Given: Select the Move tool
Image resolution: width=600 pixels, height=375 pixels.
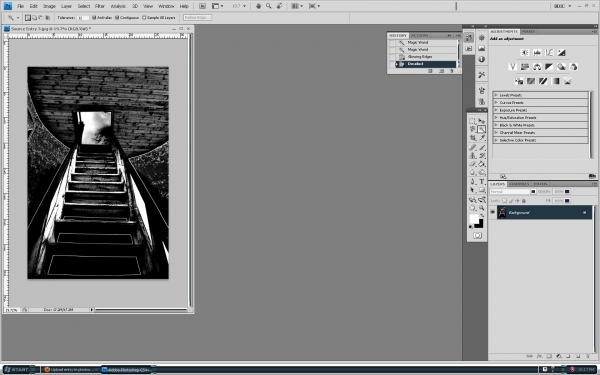Looking at the screenshot, I should pos(482,121).
